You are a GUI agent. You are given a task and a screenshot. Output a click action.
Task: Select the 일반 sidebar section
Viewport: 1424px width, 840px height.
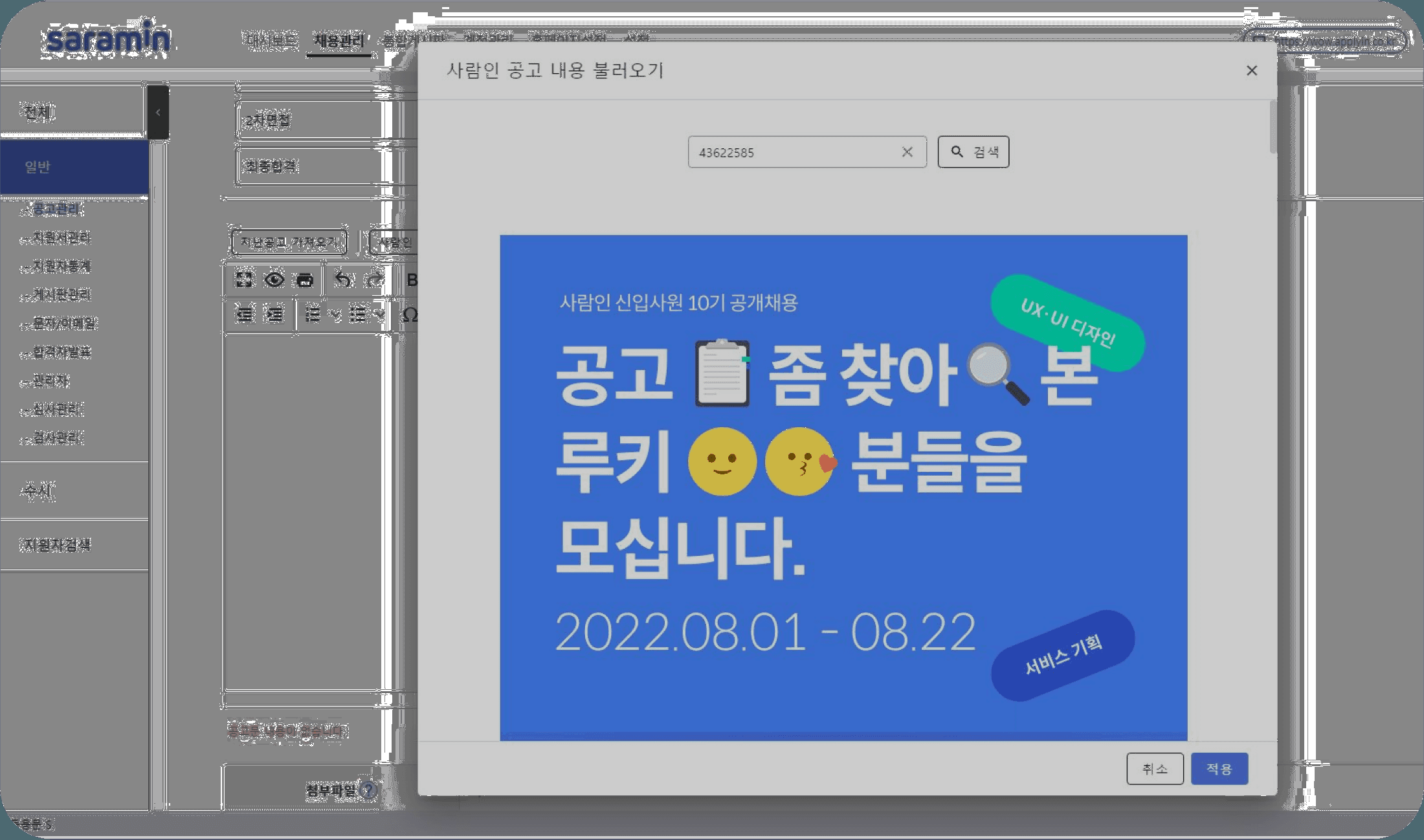coord(74,167)
